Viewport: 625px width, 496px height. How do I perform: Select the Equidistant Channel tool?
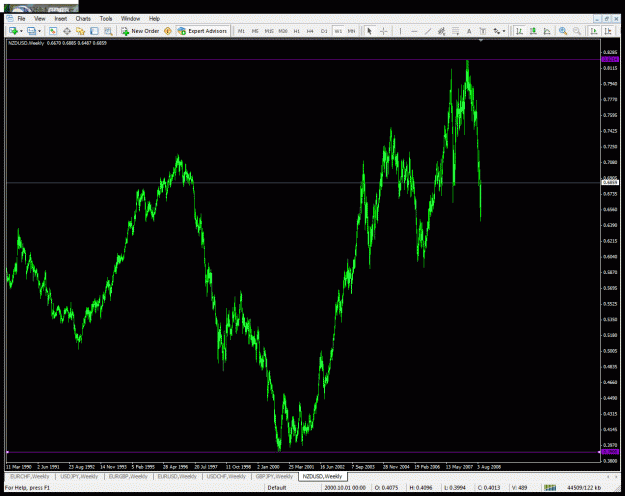[441, 31]
